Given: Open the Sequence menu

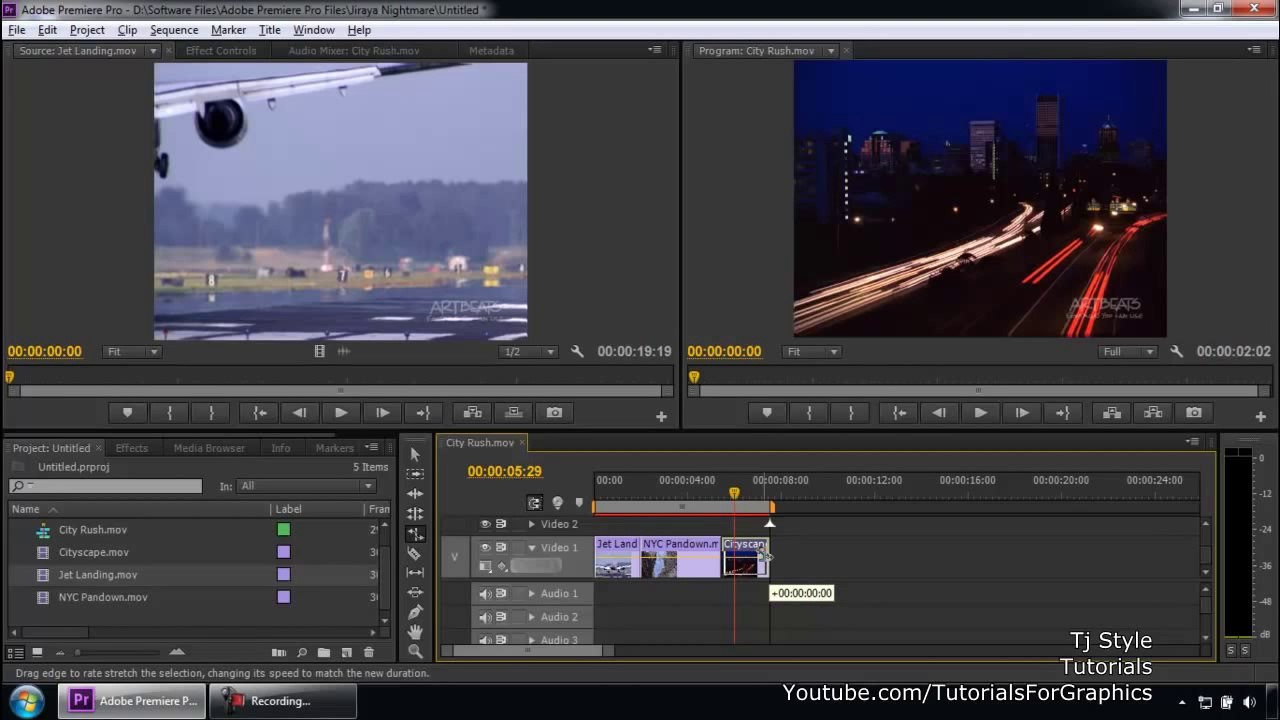Looking at the screenshot, I should tap(174, 30).
